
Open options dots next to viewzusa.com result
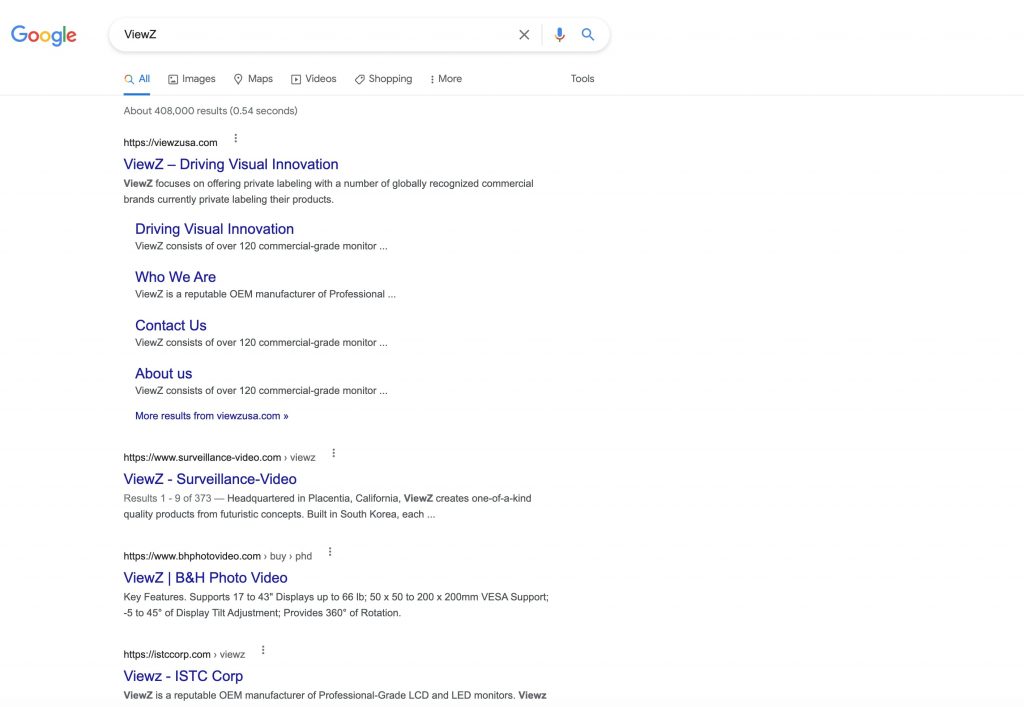tap(236, 138)
